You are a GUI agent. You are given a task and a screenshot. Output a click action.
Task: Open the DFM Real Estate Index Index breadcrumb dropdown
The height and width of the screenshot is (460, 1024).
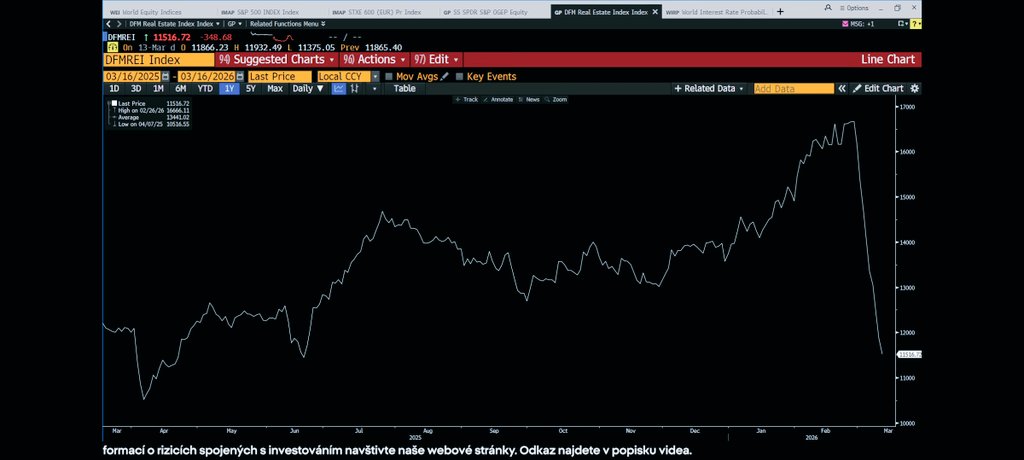174,24
